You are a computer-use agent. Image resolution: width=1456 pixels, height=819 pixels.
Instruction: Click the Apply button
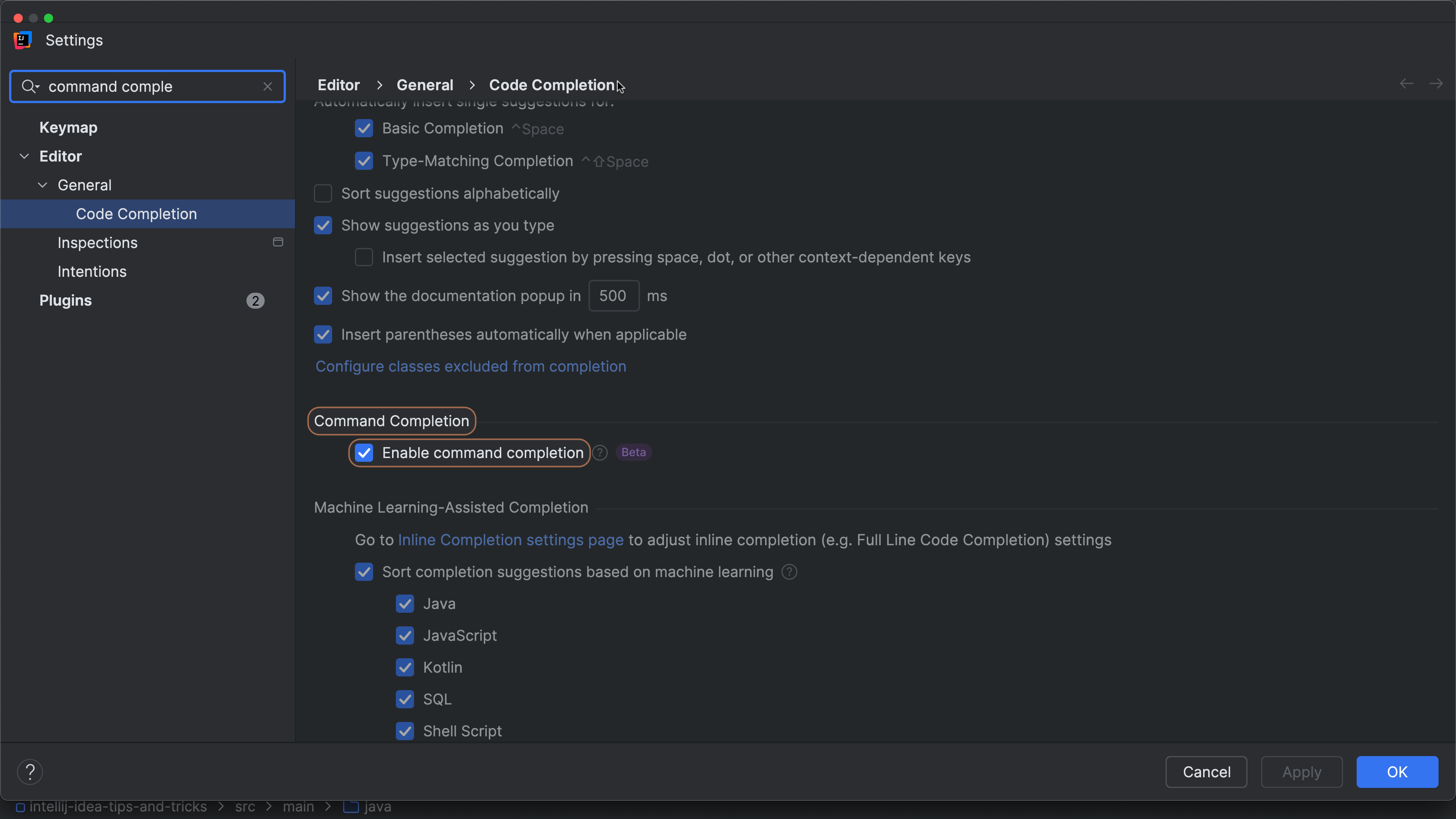[1301, 772]
